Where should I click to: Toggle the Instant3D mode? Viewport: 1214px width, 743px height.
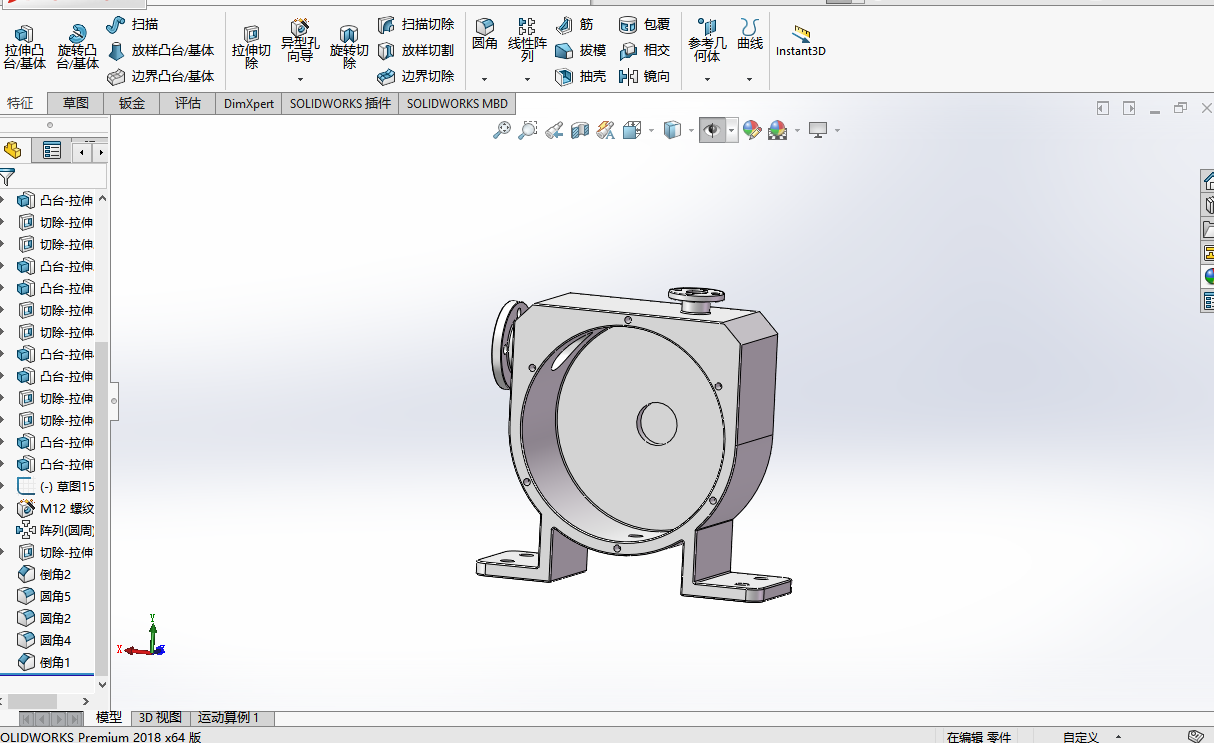click(x=801, y=41)
